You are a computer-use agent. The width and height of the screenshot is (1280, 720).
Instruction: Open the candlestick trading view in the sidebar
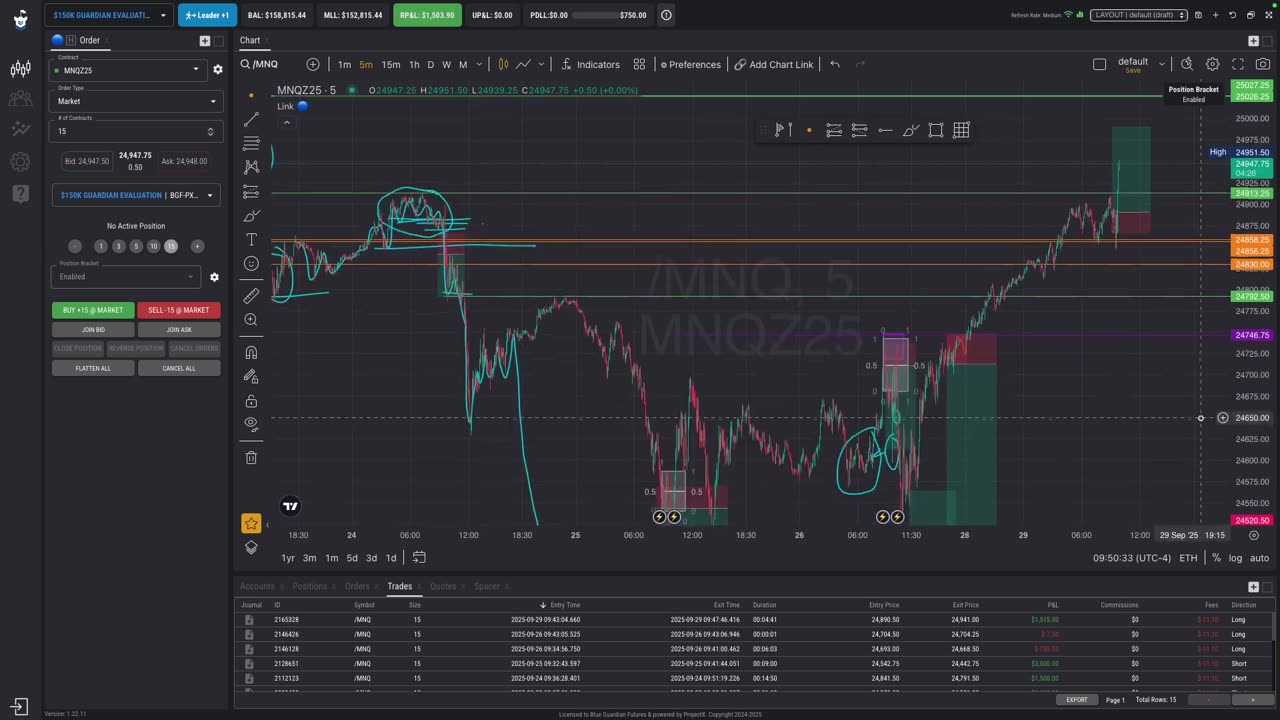pyautogui.click(x=20, y=68)
